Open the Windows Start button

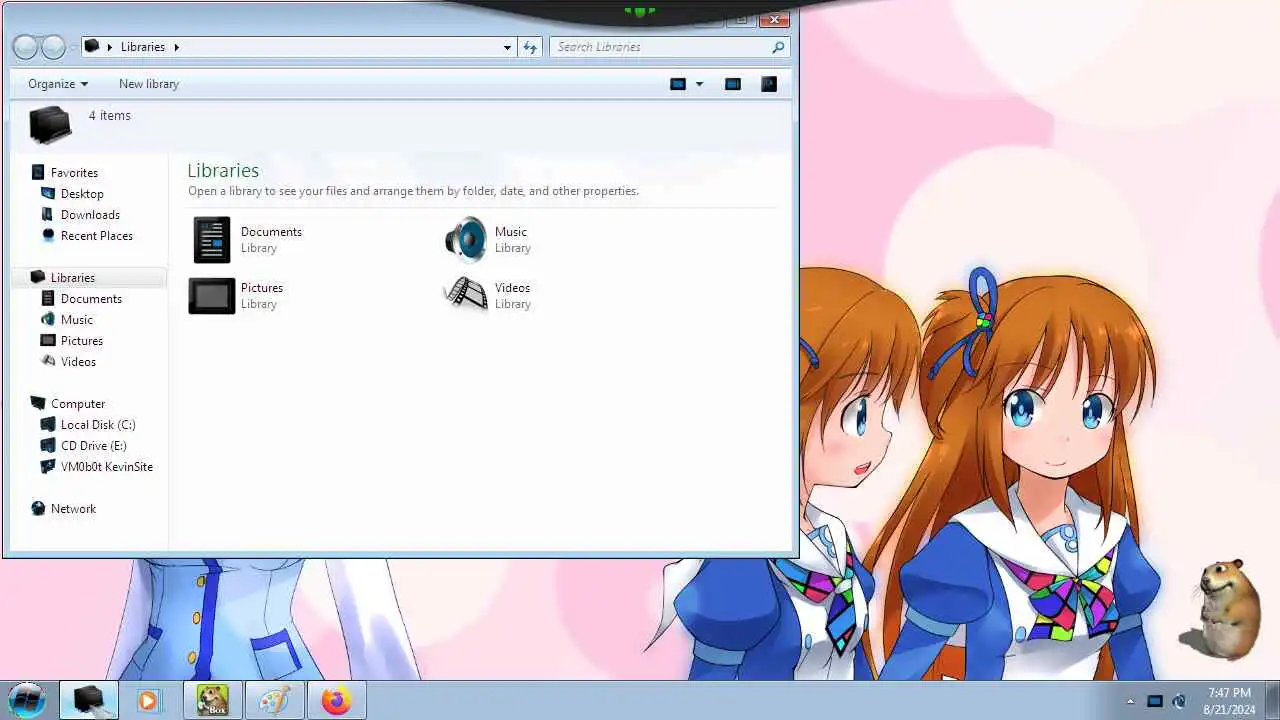pyautogui.click(x=26, y=700)
